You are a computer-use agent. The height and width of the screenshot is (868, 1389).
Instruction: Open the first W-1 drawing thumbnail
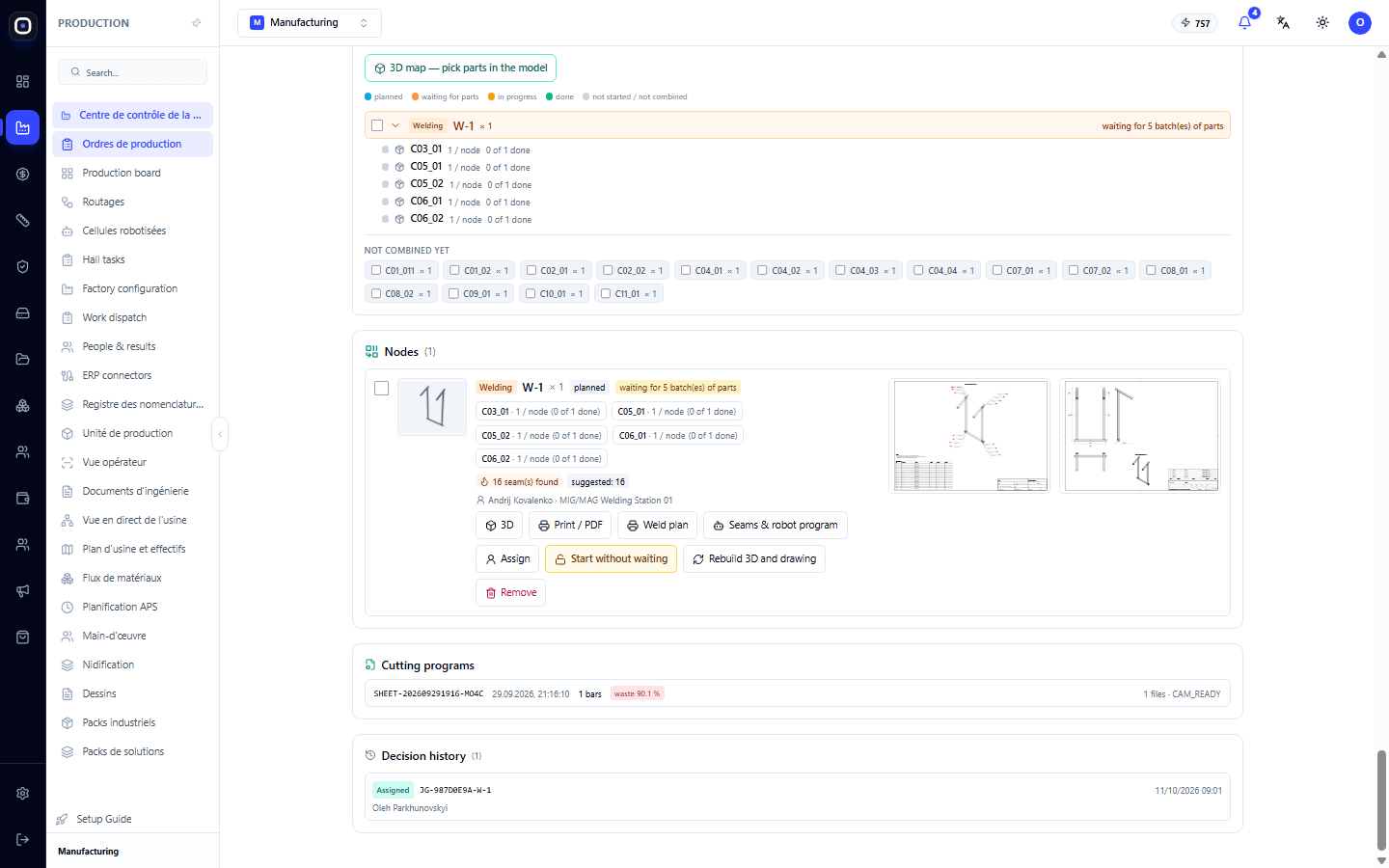pyautogui.click(x=970, y=436)
